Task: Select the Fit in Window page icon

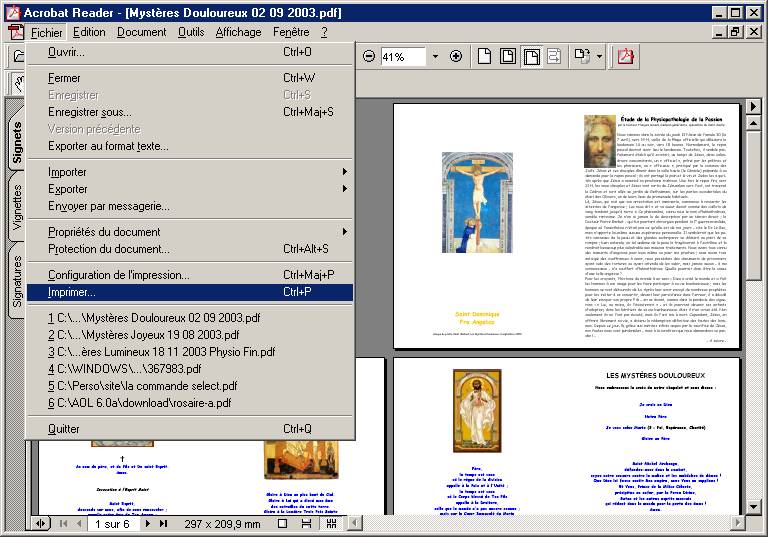Action: click(x=507, y=56)
